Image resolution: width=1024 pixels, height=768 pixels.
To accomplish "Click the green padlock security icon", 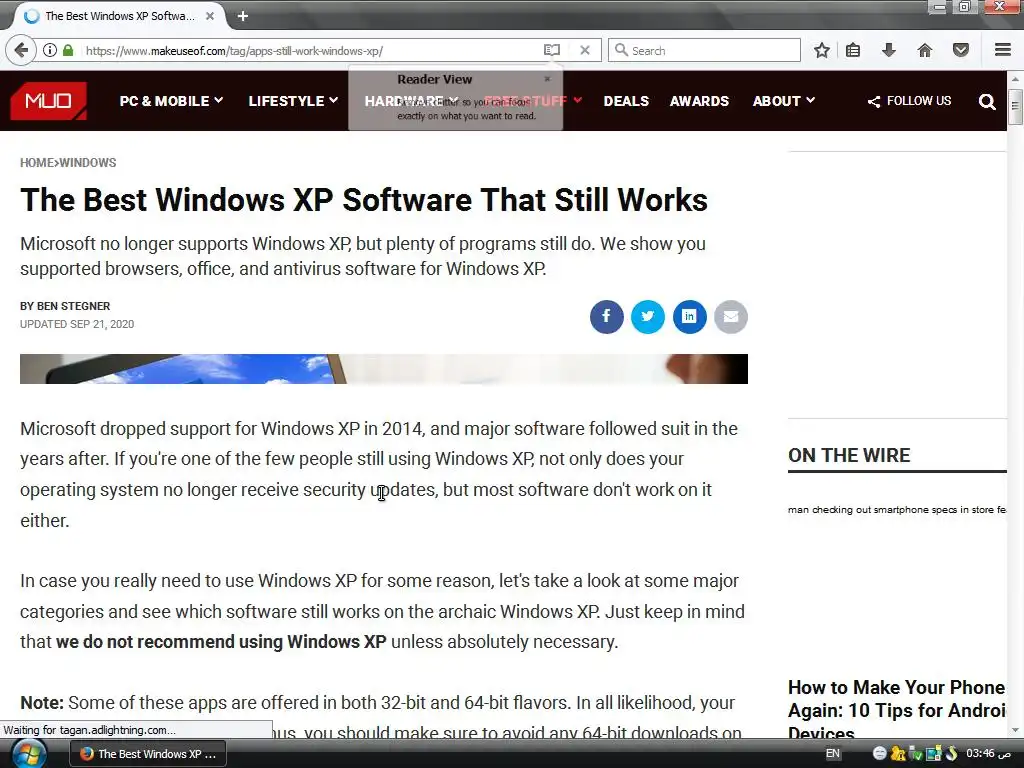I will 68,50.
